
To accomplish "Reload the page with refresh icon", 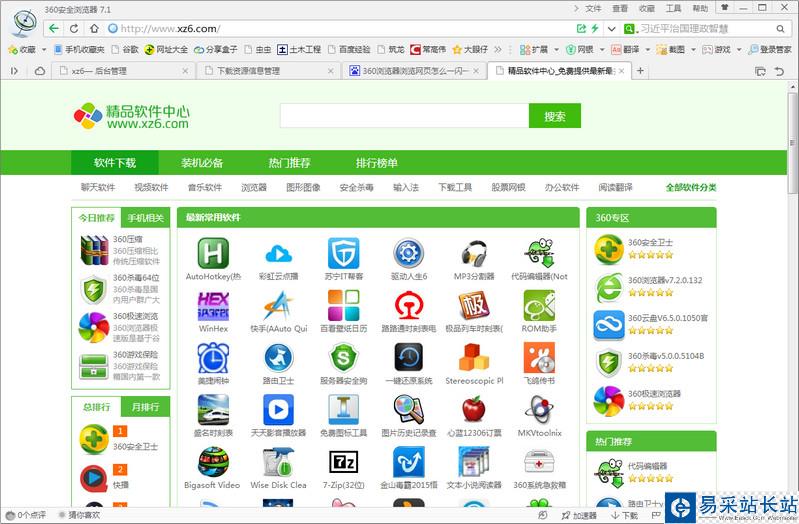I will tap(74, 29).
